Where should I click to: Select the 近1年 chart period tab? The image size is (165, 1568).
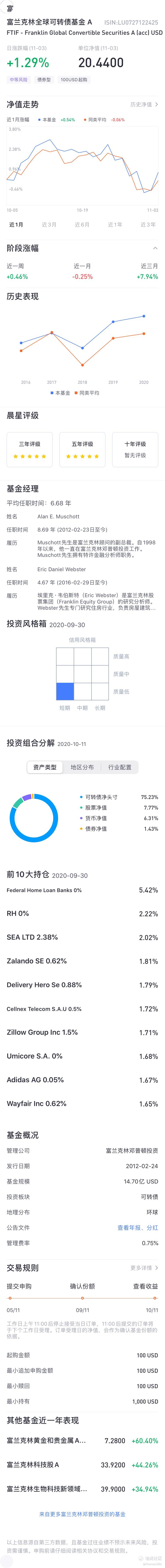115,225
